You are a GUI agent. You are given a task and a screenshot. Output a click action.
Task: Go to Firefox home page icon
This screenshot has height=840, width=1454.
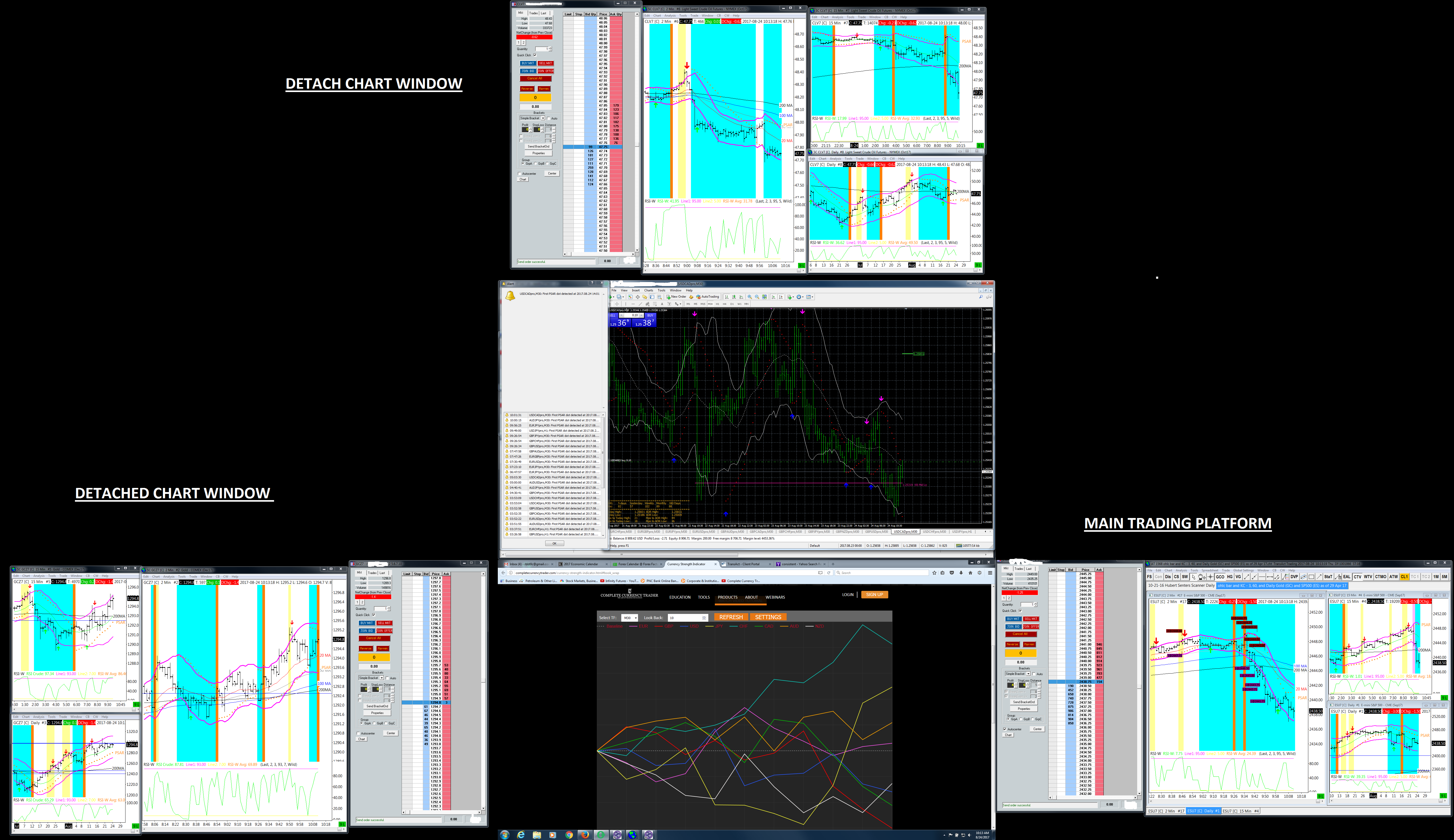click(x=970, y=573)
